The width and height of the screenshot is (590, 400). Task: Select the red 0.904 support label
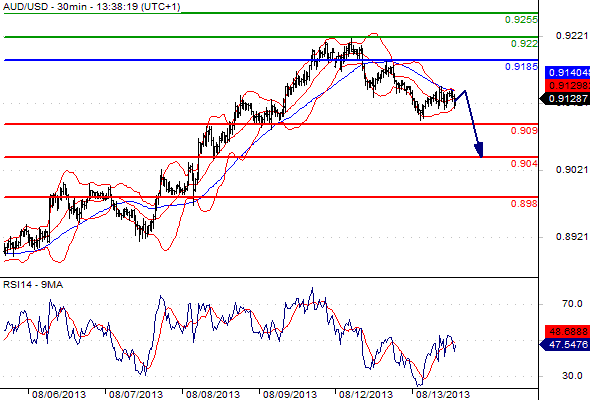click(524, 164)
